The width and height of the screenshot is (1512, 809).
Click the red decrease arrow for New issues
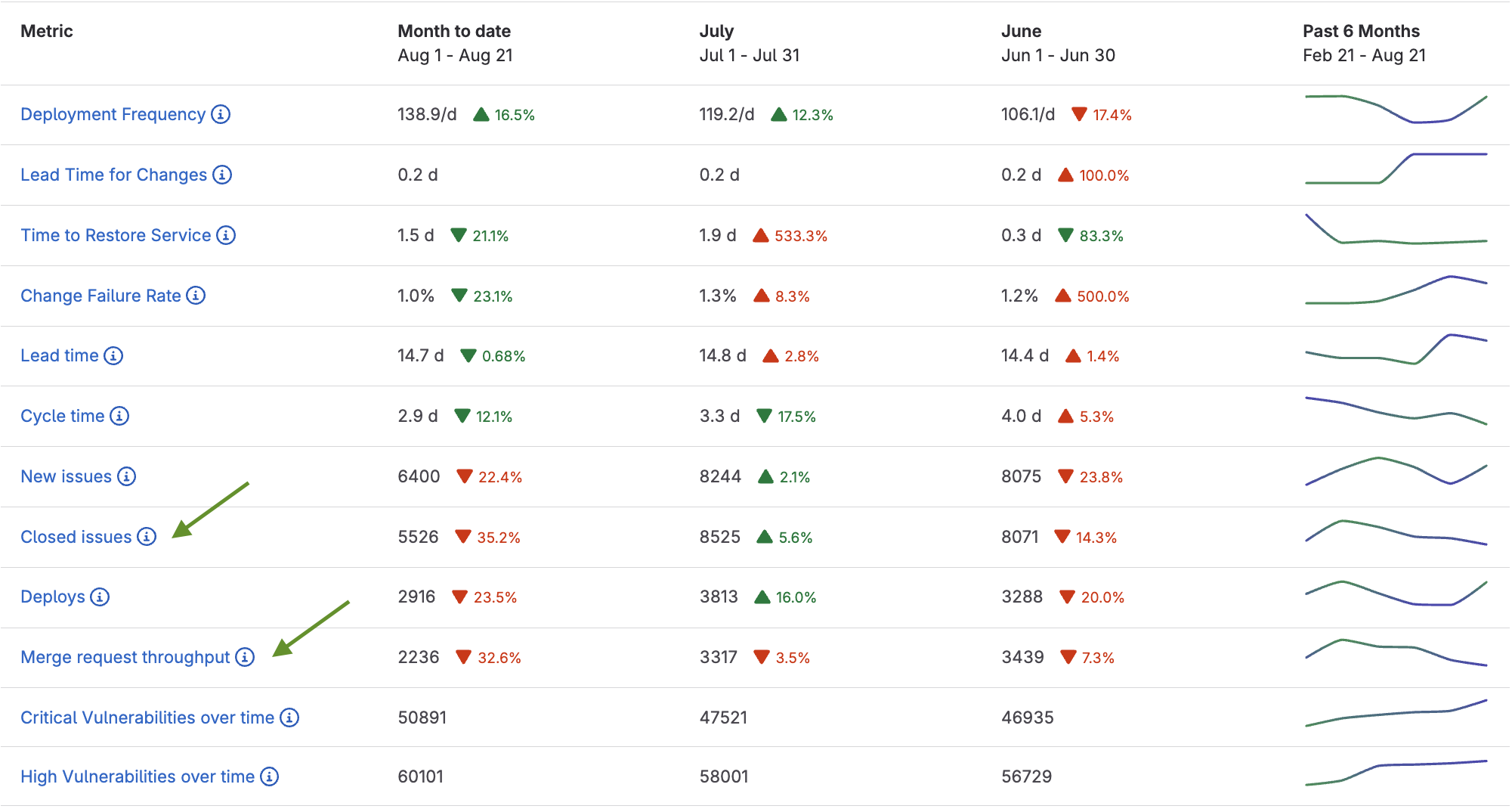coord(462,476)
